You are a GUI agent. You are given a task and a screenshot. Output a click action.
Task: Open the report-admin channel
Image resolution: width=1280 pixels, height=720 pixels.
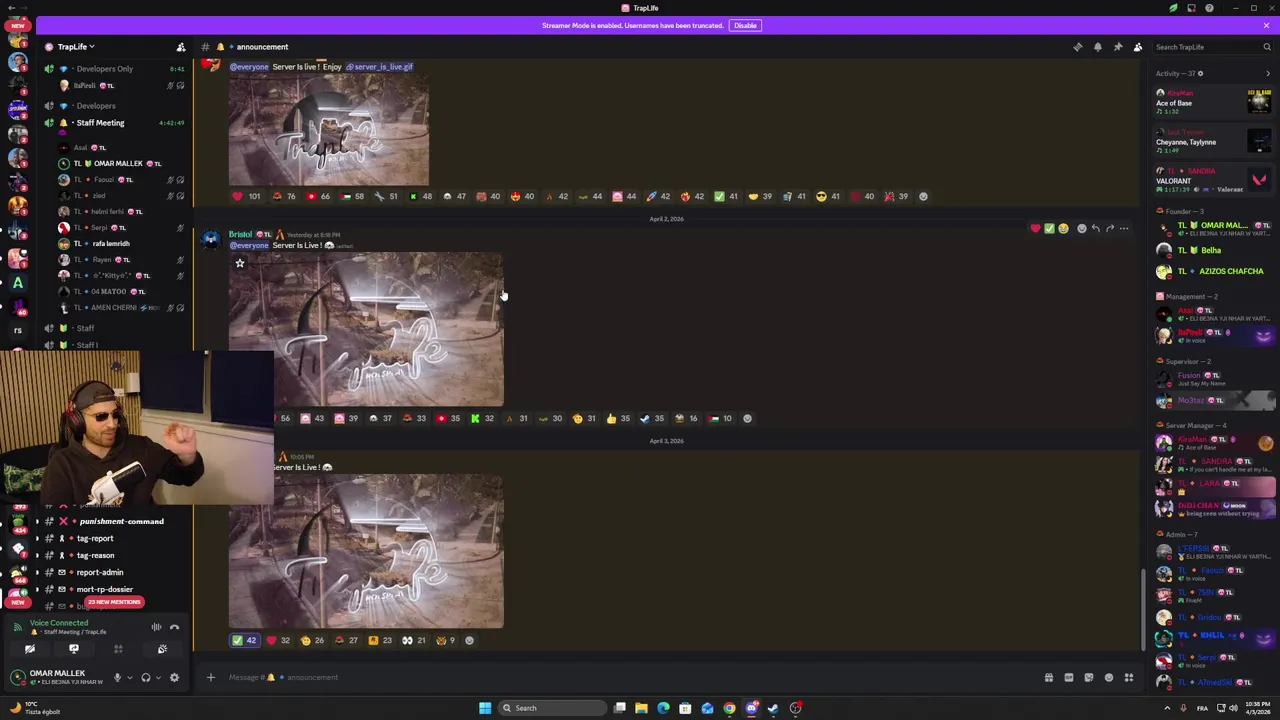[115, 573]
